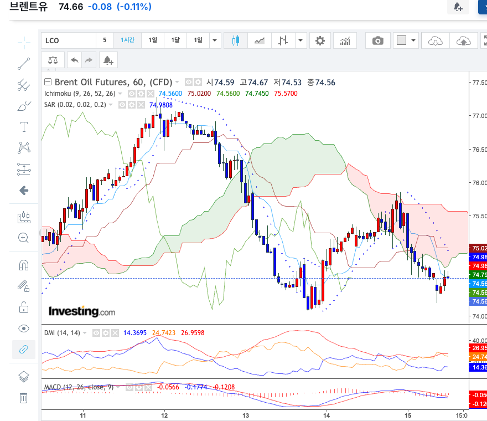Image resolution: width=487 pixels, height=421 pixels.
Task: Toggle magnet mode
Action: [x=24, y=265]
